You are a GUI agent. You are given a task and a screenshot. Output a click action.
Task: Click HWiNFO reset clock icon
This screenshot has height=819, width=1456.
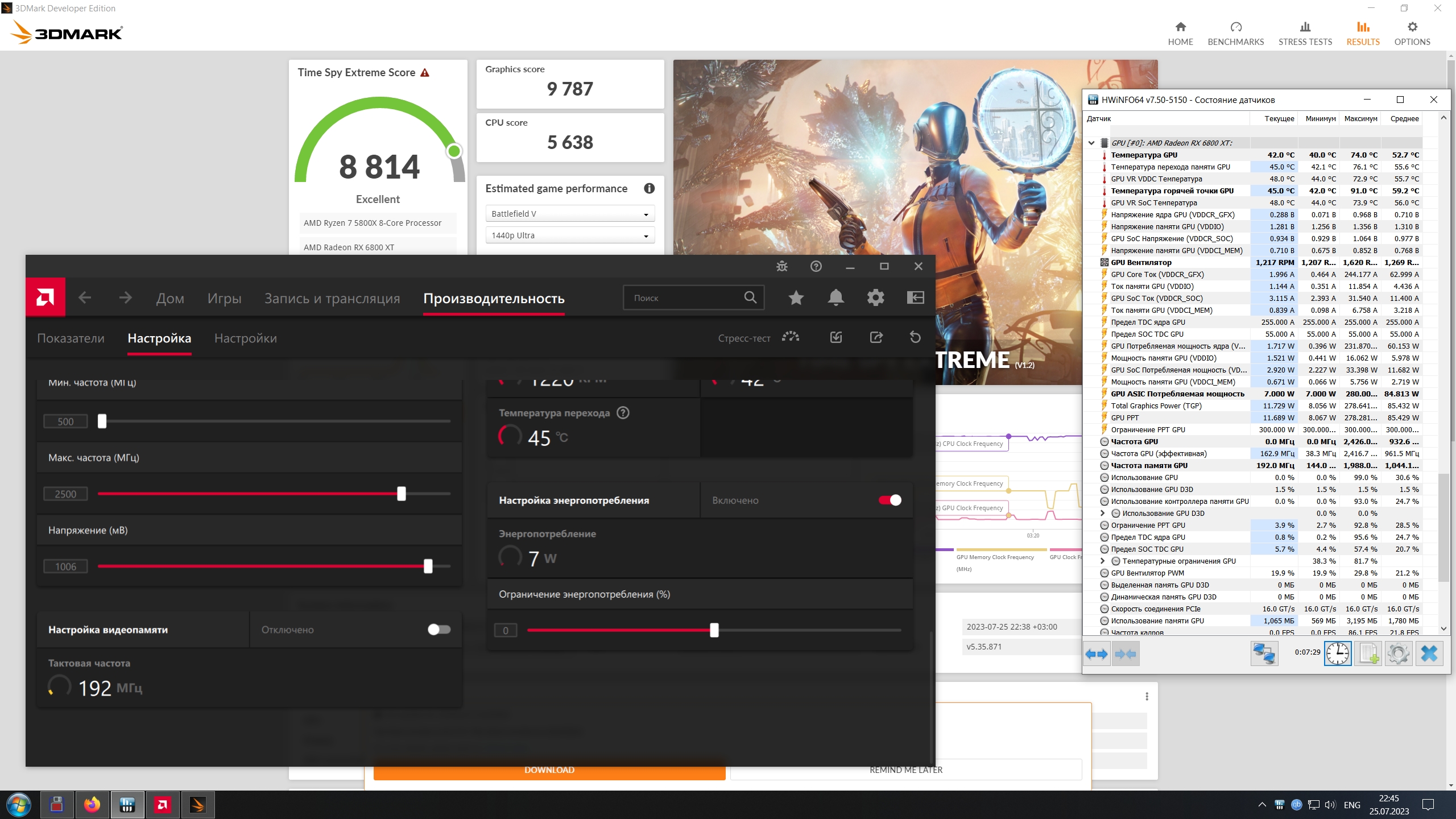coord(1338,653)
